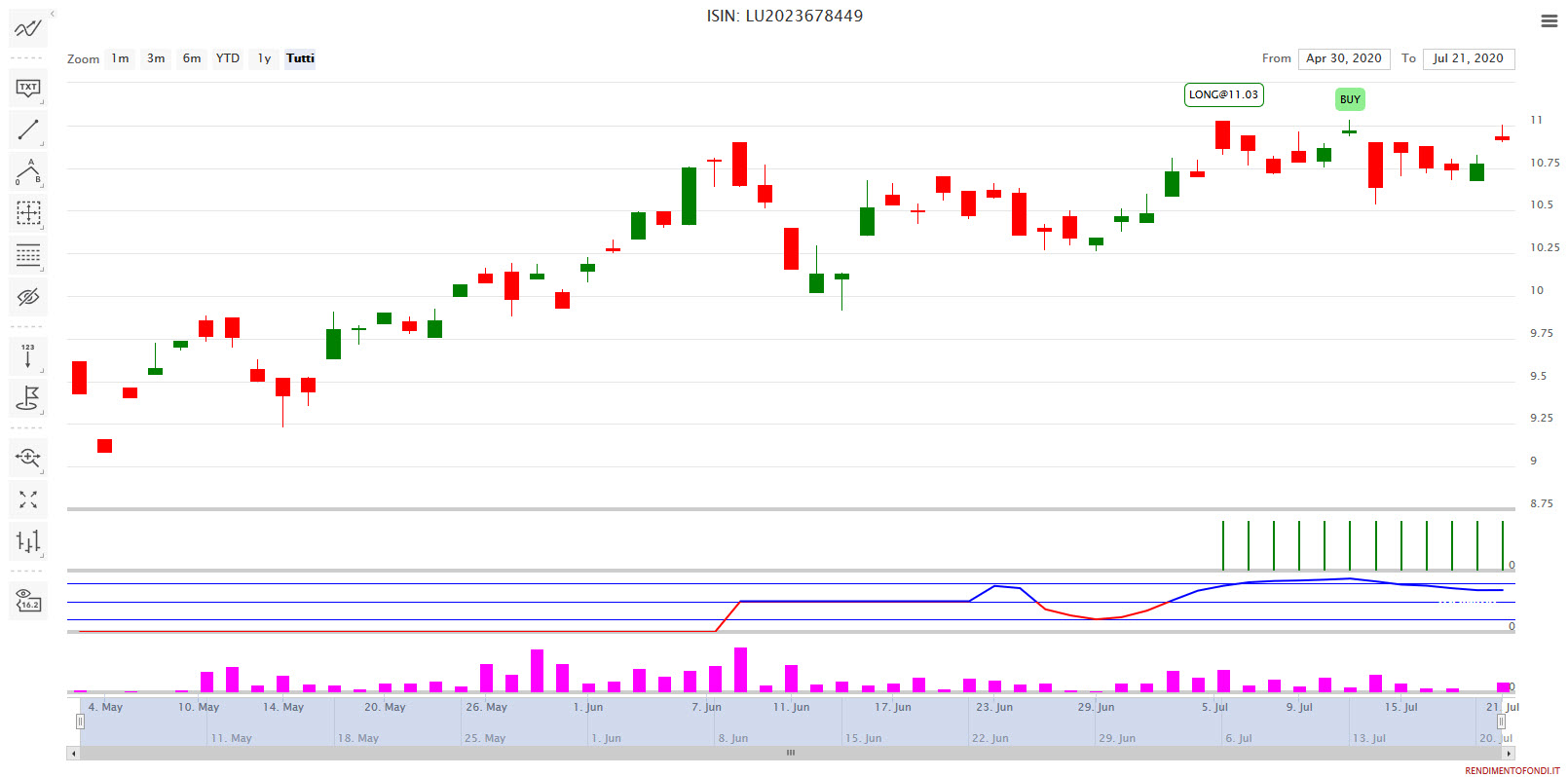Select the text label annotation tool
Screen dimensions: 1568x777
coord(27,88)
